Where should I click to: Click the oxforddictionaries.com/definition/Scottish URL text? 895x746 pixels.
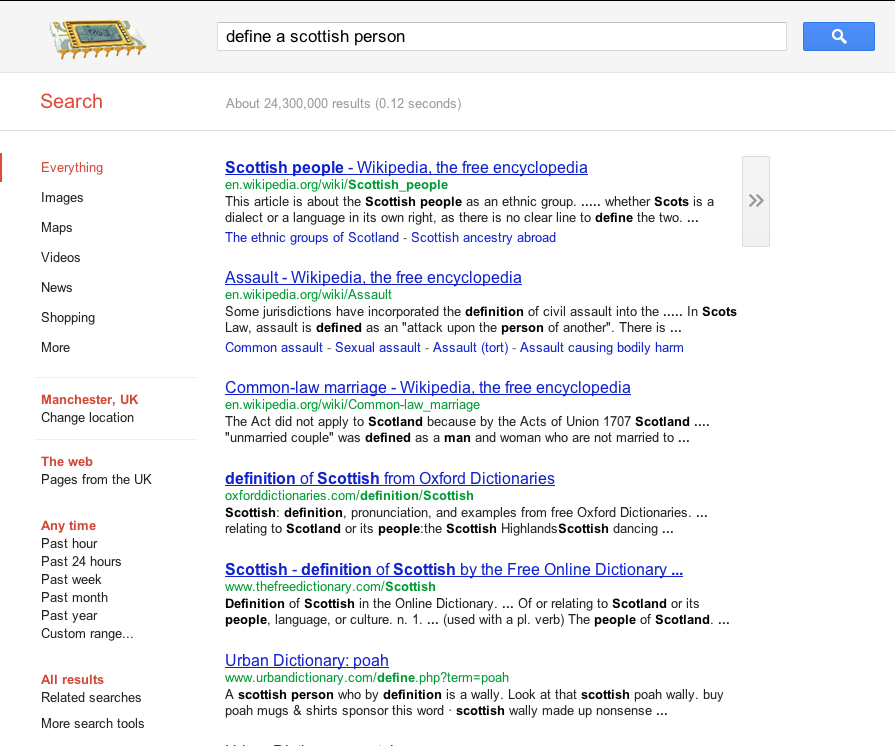[349, 495]
